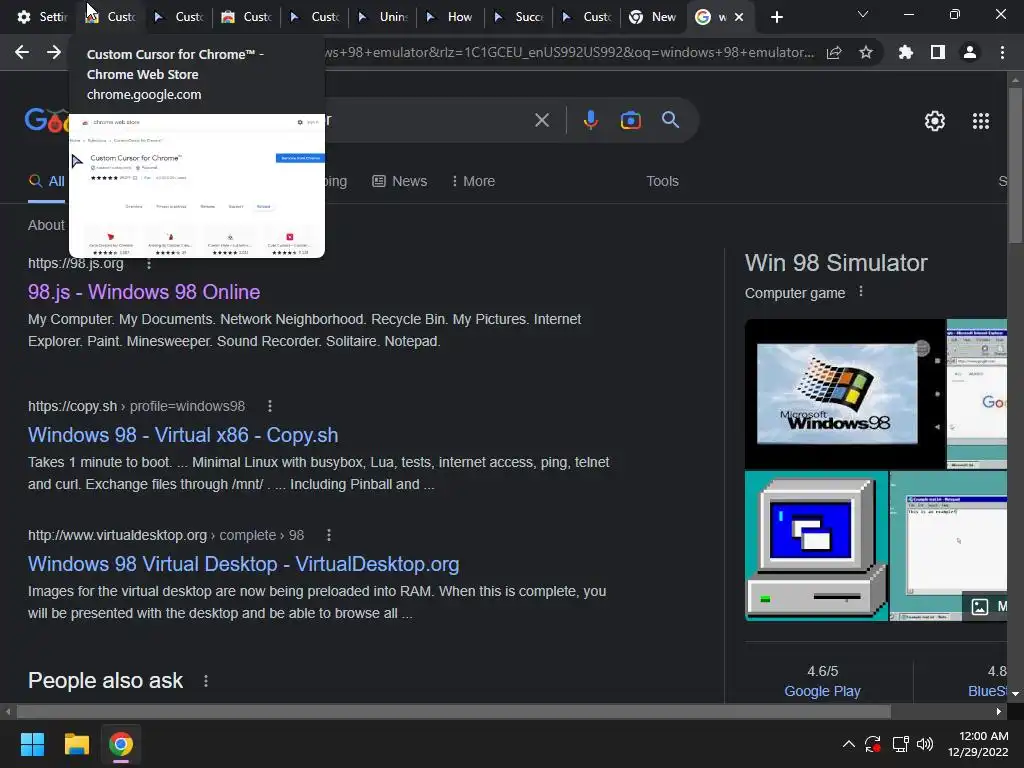The image size is (1024, 768).
Task: Expand the More search filters
Action: (473, 182)
